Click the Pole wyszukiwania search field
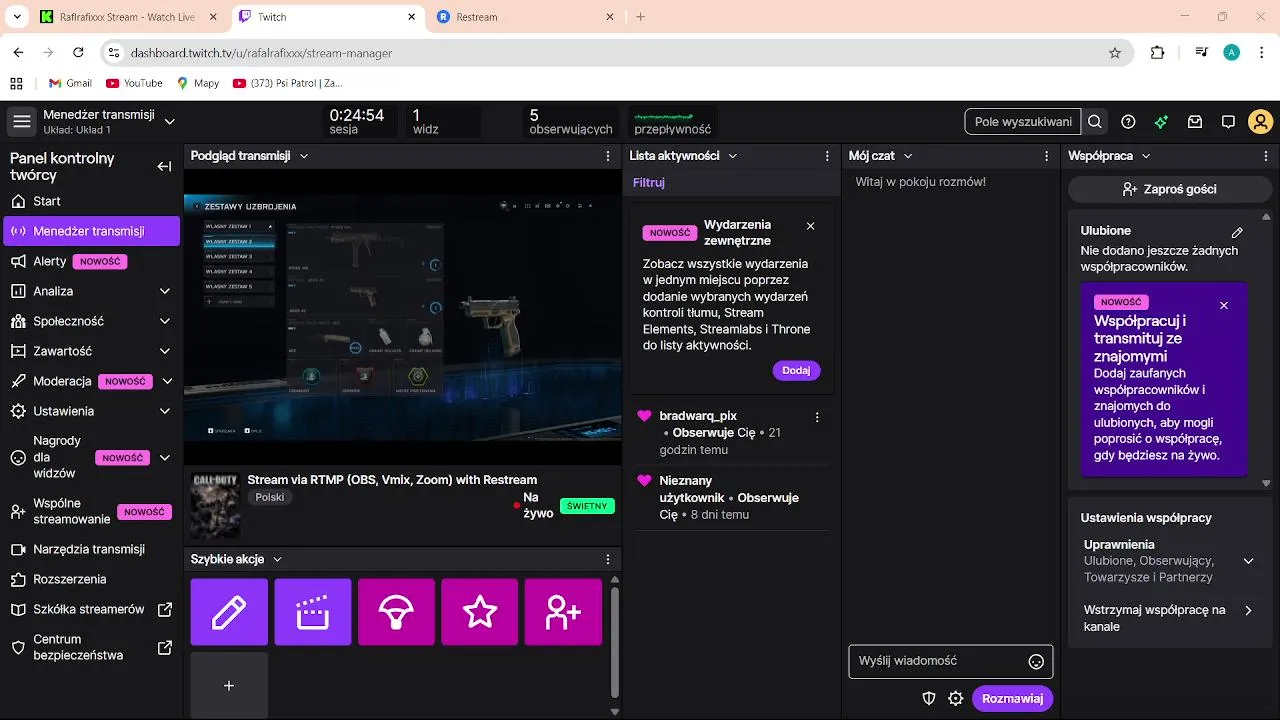This screenshot has height=720, width=1280. 1023,122
